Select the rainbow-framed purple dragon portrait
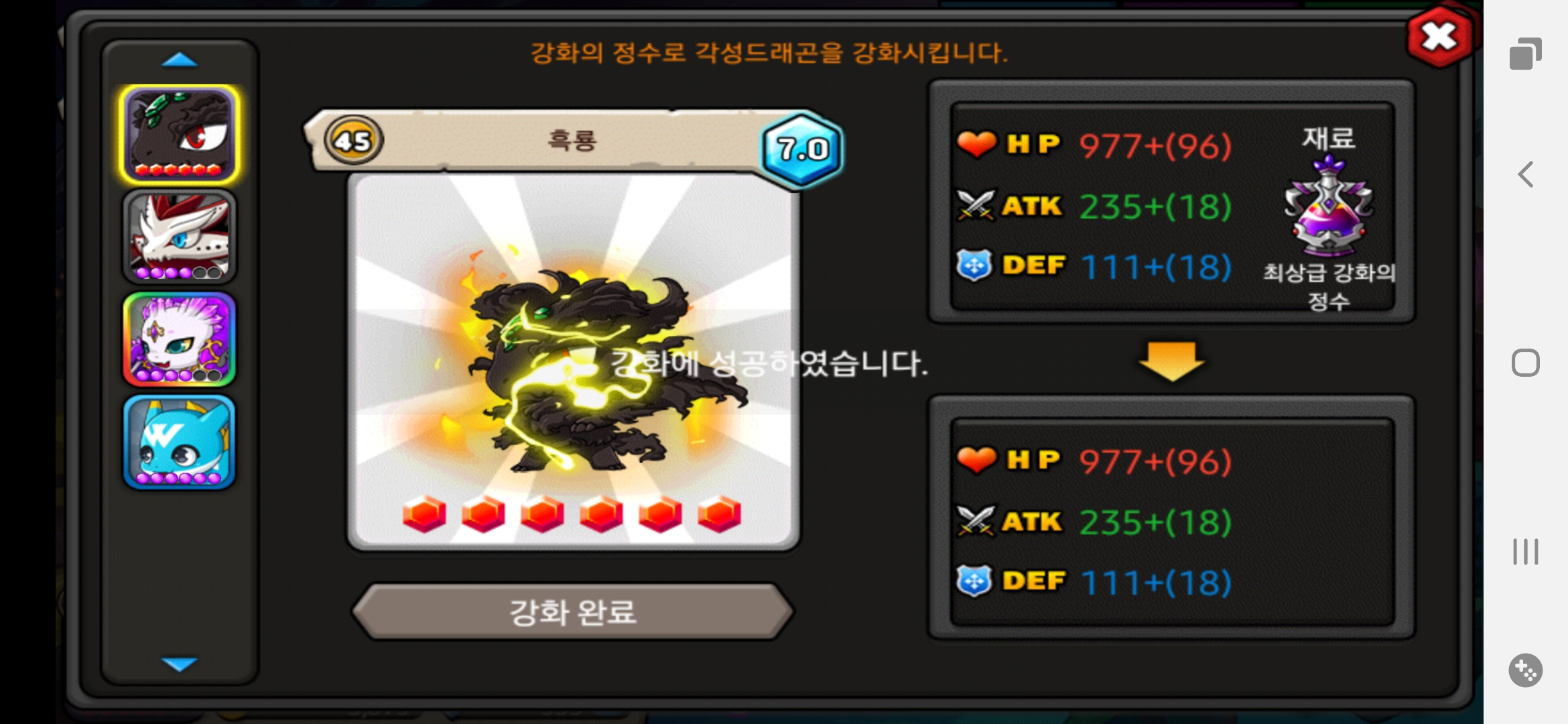The height and width of the screenshot is (724, 1568). (x=180, y=339)
